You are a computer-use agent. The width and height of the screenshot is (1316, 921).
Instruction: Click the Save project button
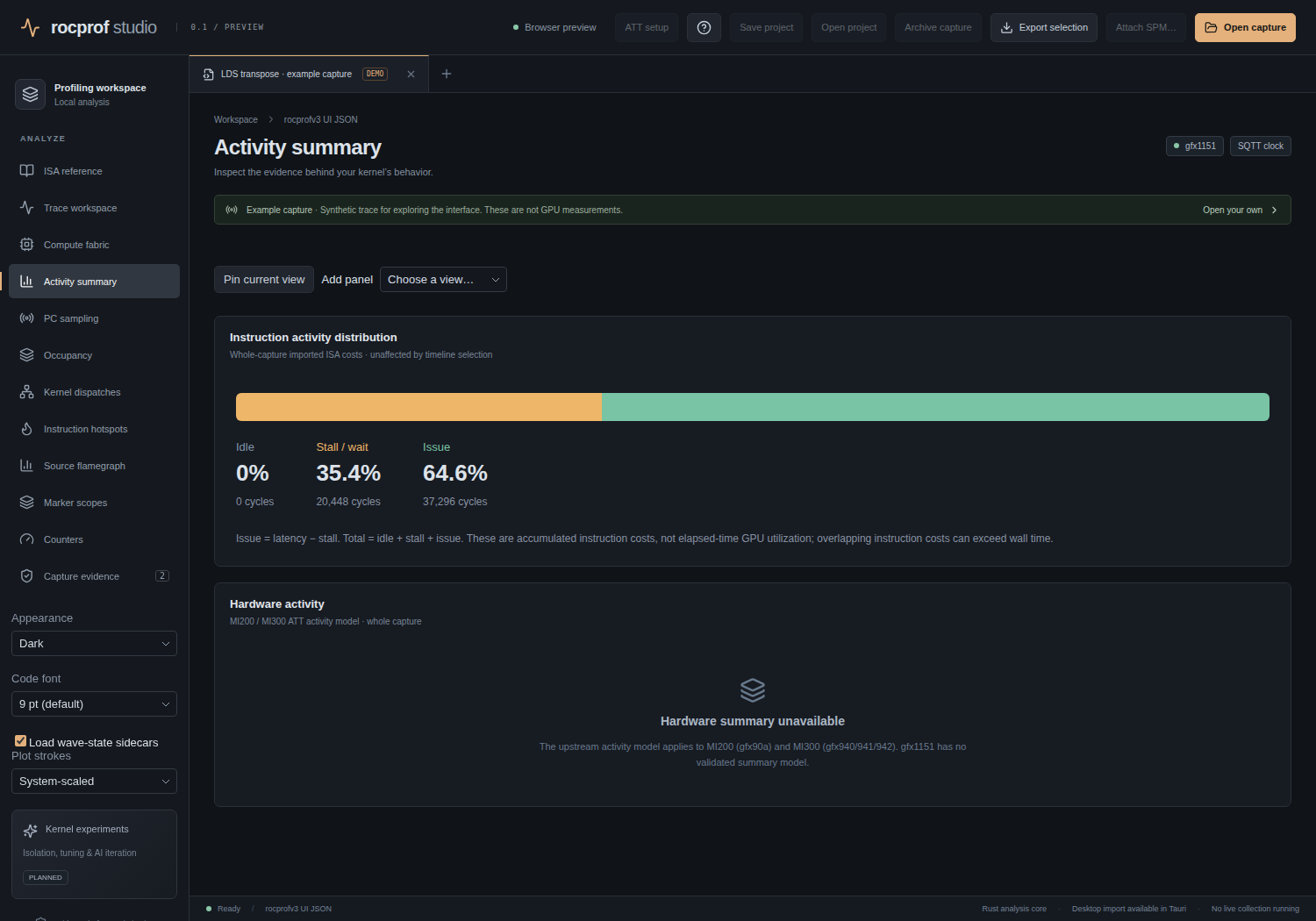coord(766,27)
